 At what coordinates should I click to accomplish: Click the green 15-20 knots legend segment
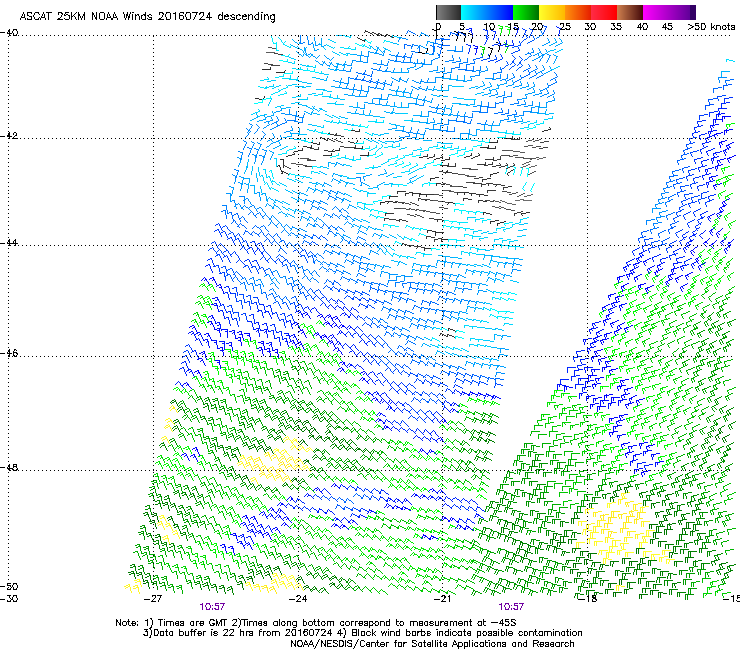point(526,12)
